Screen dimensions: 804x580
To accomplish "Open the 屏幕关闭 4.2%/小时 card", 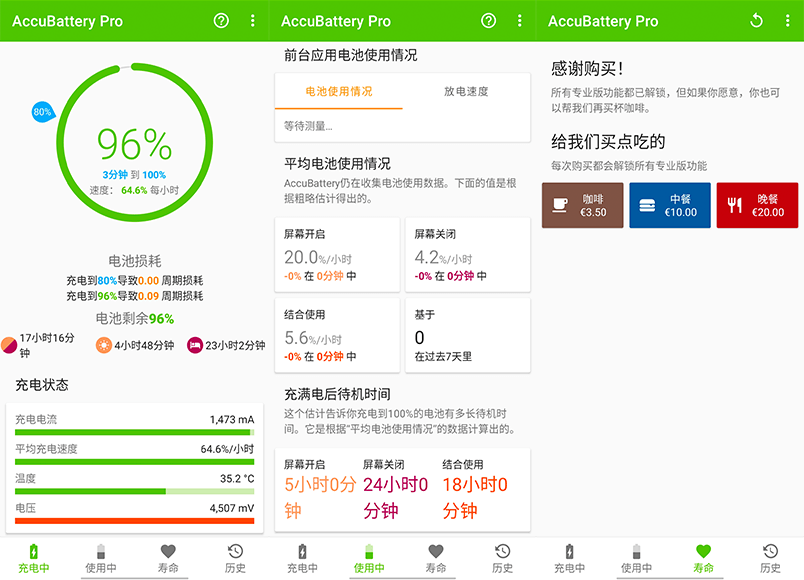I will 468,255.
